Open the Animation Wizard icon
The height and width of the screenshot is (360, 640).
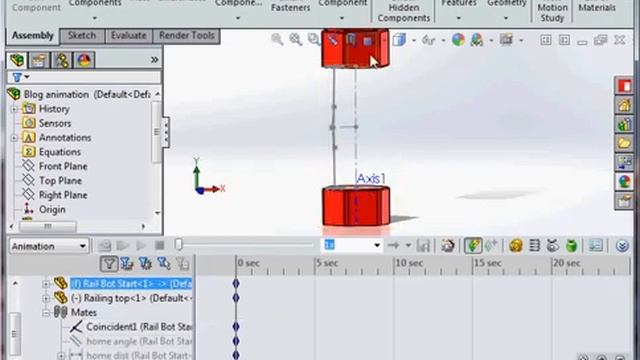coord(448,246)
